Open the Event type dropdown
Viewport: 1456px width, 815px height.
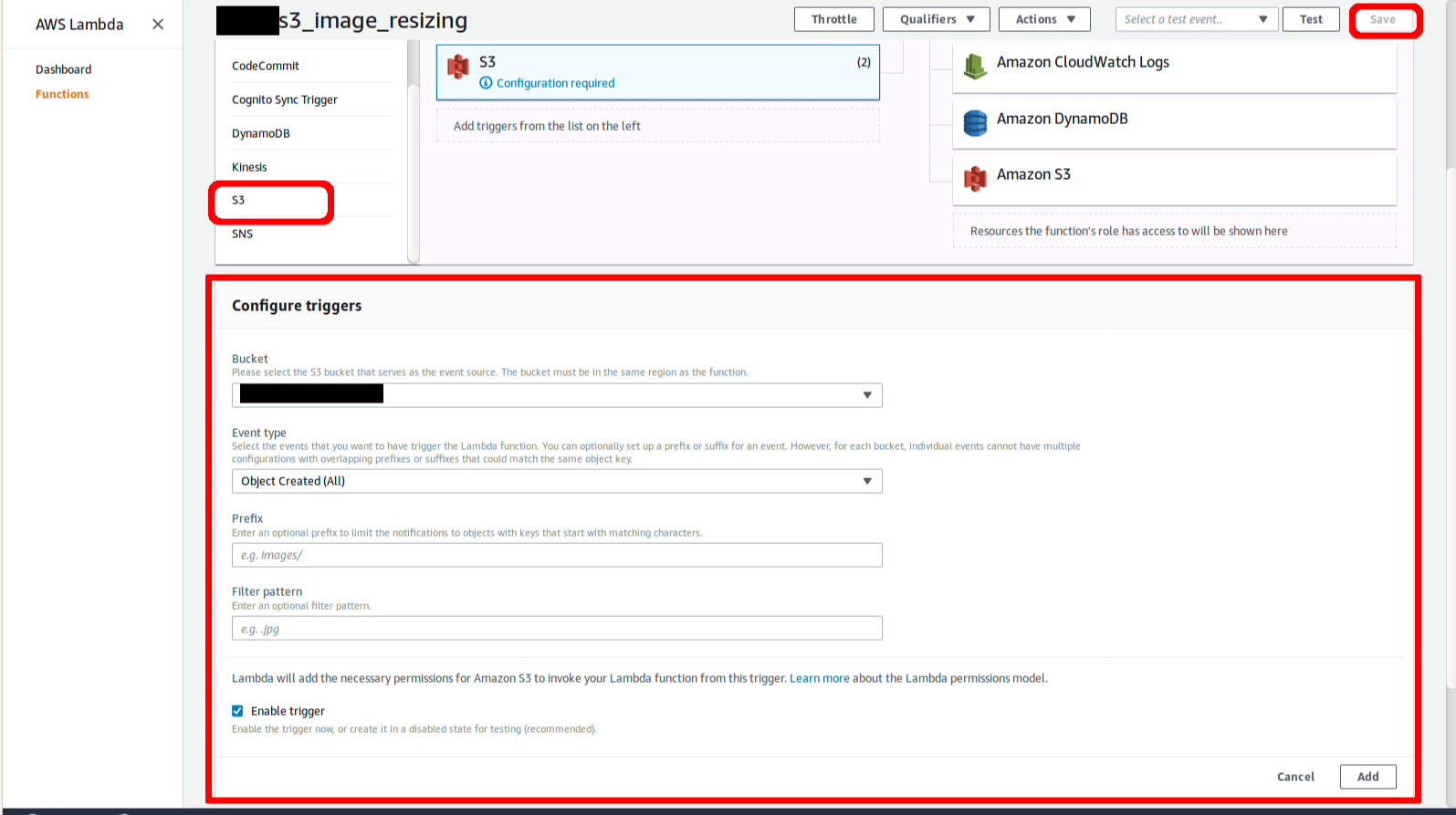coord(557,481)
